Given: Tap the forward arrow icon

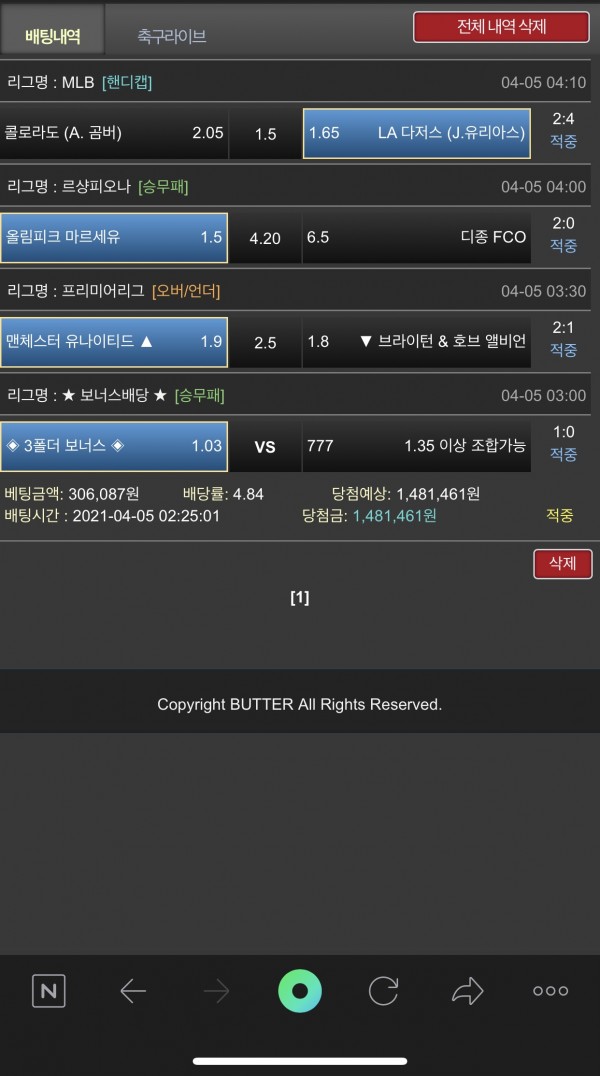Looking at the screenshot, I should coord(216,991).
